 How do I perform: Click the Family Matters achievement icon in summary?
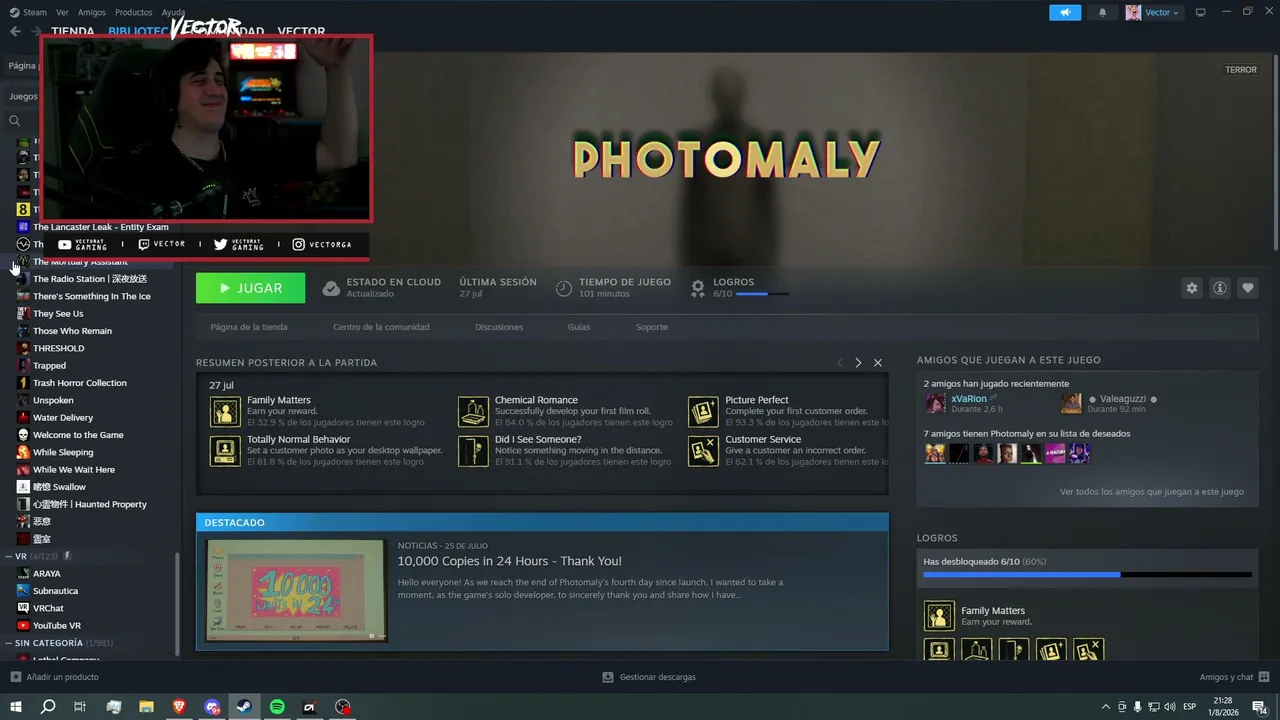click(x=225, y=411)
